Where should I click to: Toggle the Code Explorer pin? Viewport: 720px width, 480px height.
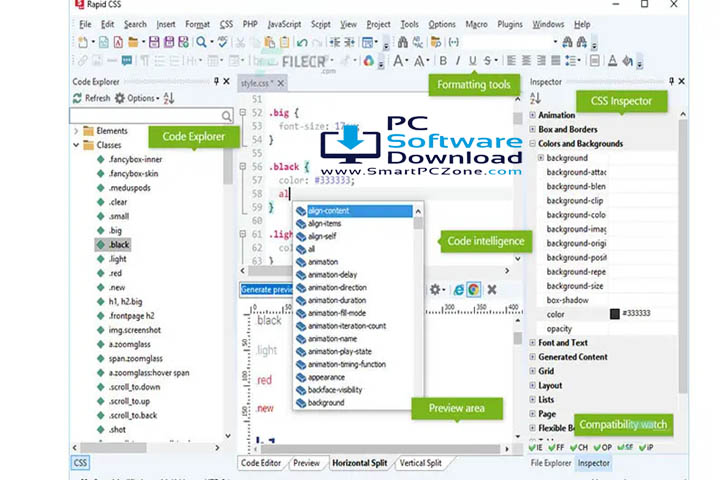click(x=216, y=81)
